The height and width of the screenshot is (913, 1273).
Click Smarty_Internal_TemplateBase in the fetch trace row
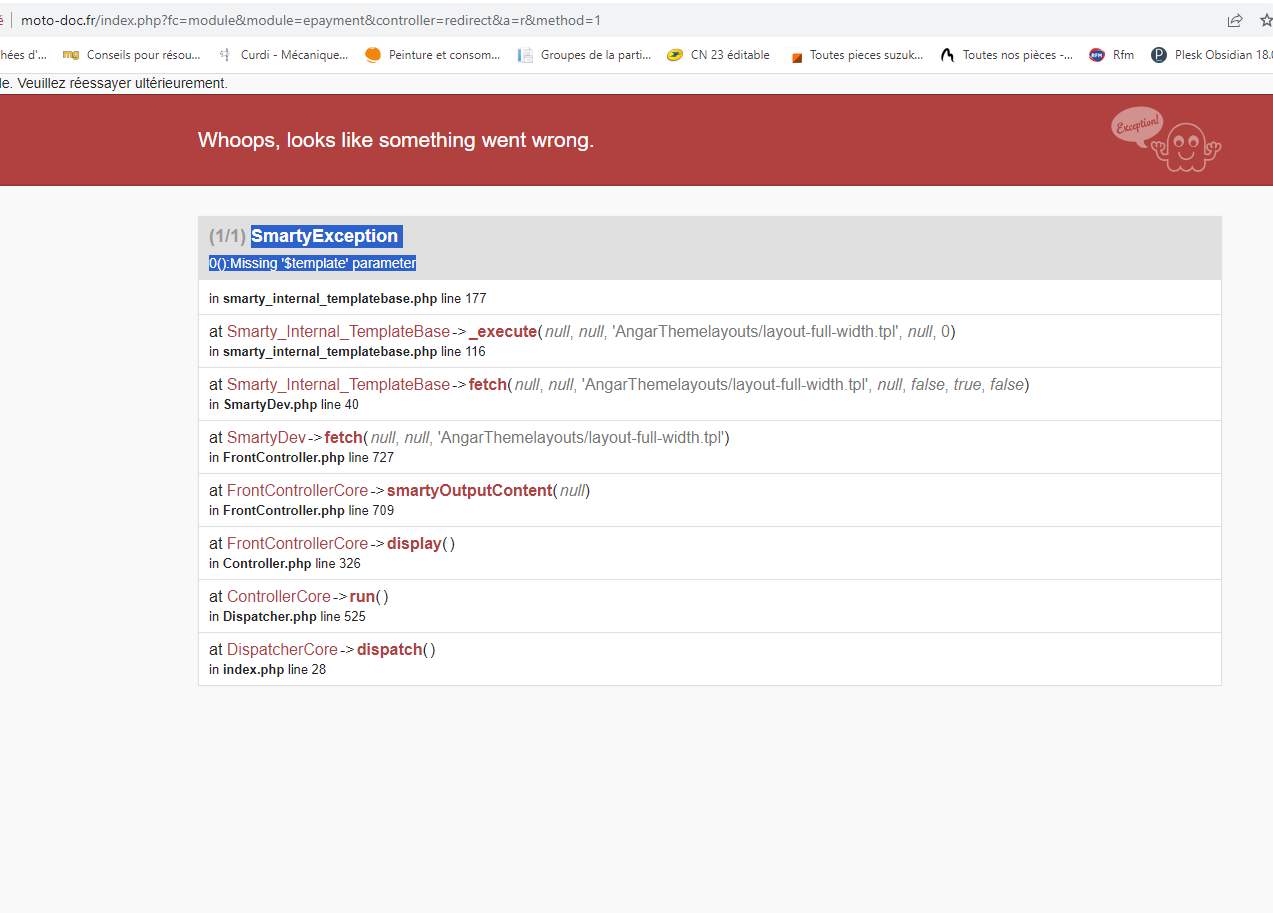pyautogui.click(x=338, y=384)
